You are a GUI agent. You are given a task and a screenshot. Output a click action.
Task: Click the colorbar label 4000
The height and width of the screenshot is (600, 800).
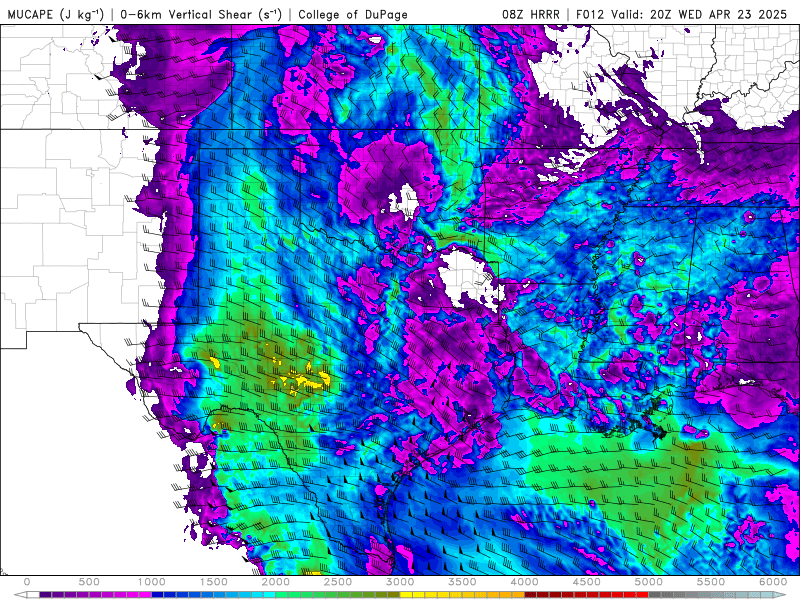pyautogui.click(x=525, y=582)
